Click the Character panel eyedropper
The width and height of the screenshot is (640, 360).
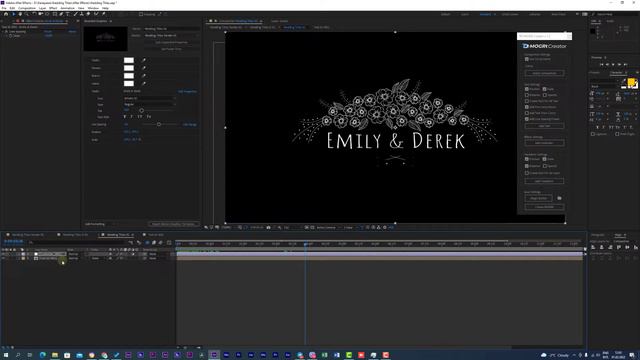coord(624,82)
